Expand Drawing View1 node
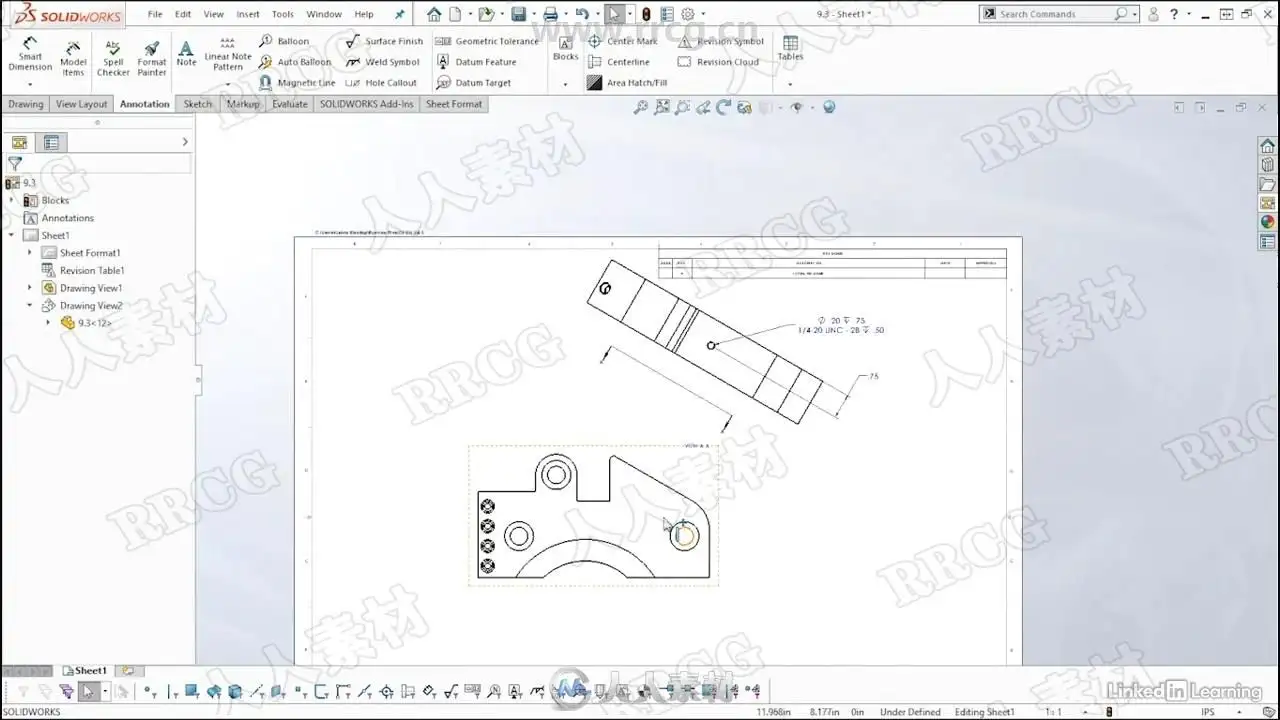1280x720 pixels. (30, 288)
